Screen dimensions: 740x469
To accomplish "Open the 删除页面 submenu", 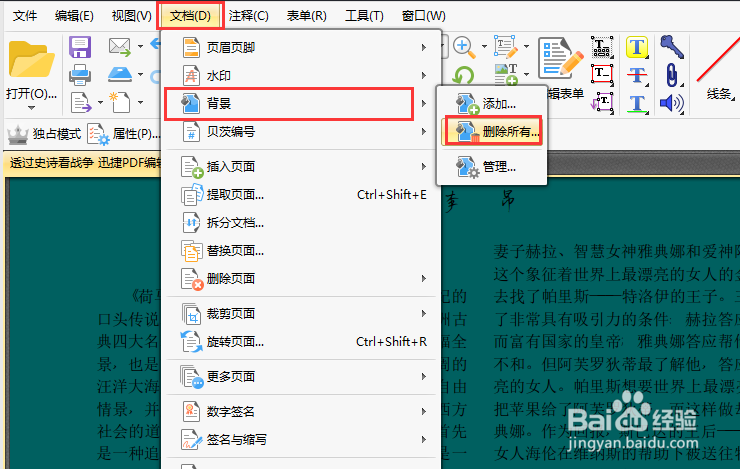I will coord(301,278).
